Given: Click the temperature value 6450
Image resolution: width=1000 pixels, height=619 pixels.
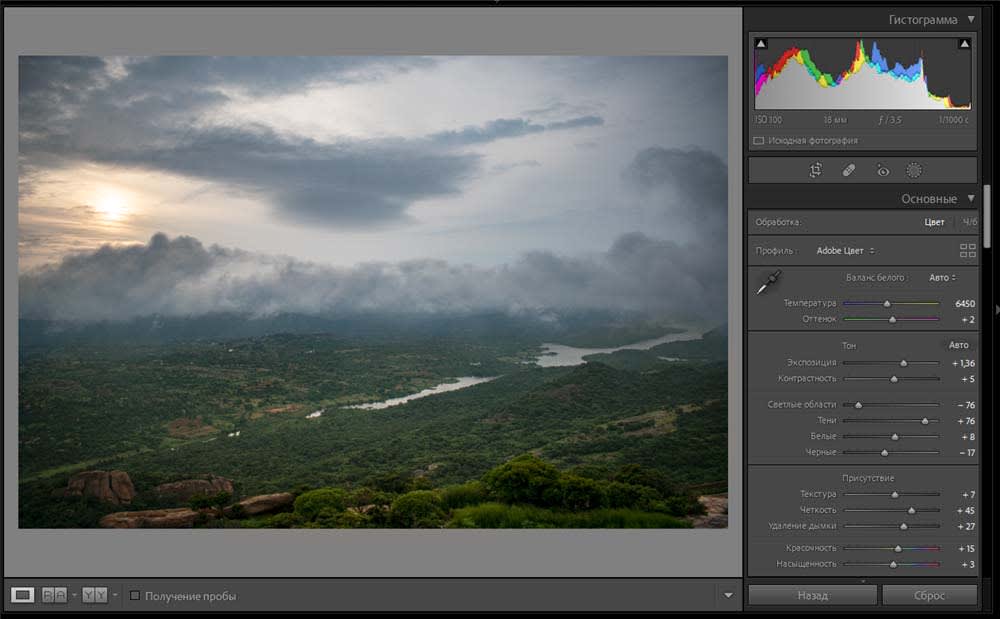Looking at the screenshot, I should click(x=965, y=303).
